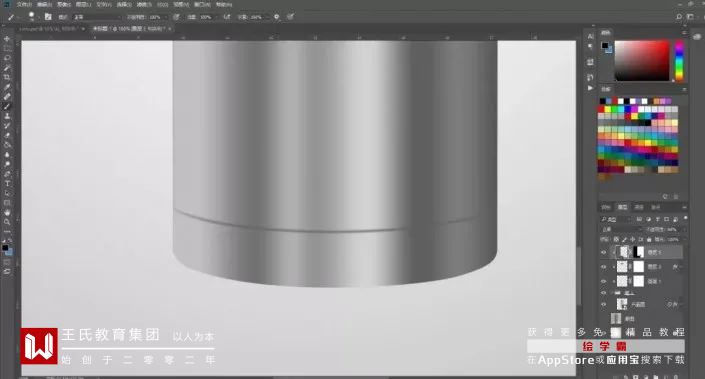Select the Rectangular Marquee tool
This screenshot has height=379, width=705.
pos(7,49)
